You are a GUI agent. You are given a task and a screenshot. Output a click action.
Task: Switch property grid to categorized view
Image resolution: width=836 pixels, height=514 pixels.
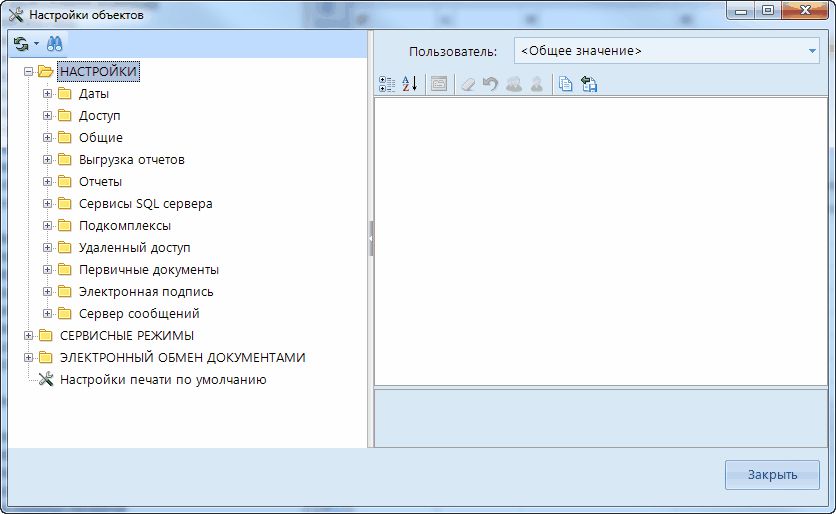pyautogui.click(x=388, y=85)
